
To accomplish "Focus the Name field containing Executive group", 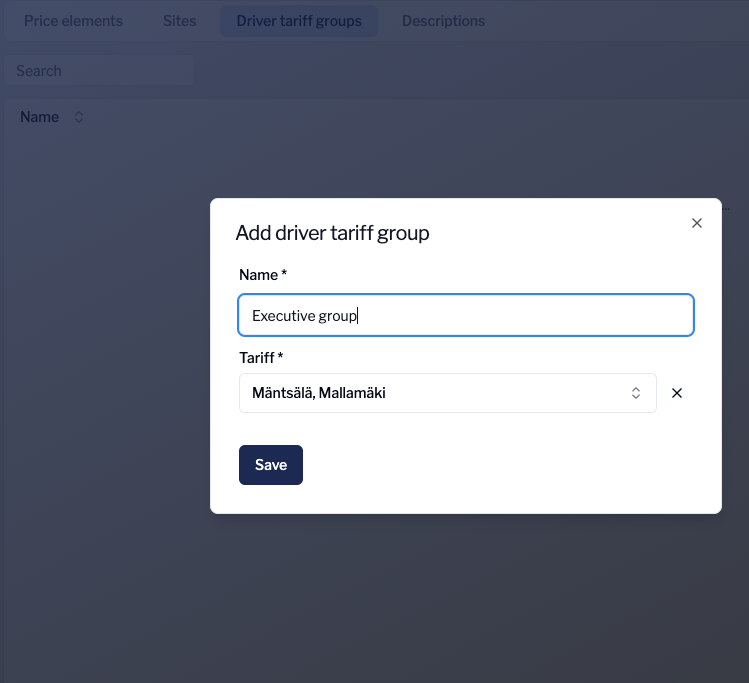I will [x=465, y=315].
